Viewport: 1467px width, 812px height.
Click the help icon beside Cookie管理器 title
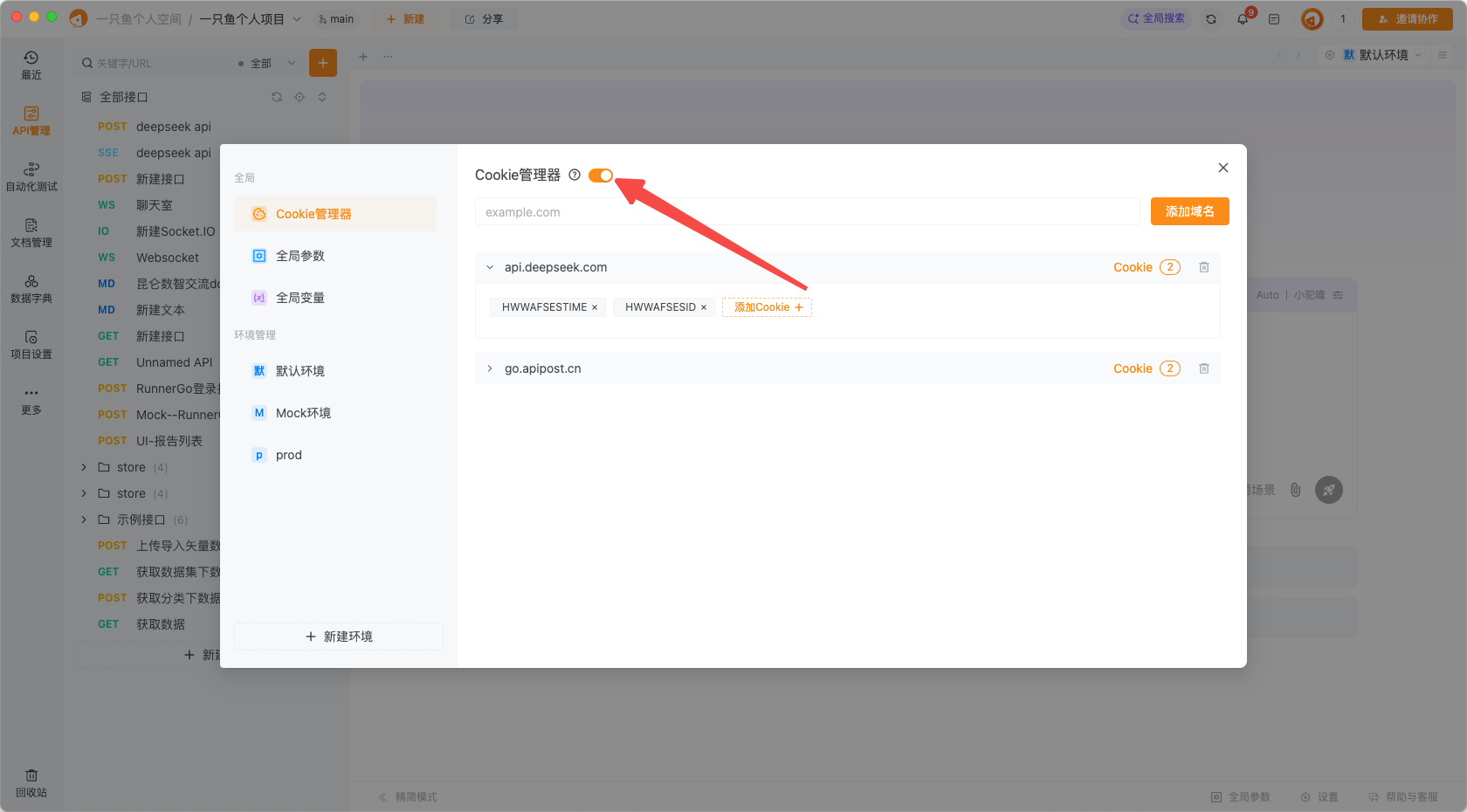tap(575, 175)
